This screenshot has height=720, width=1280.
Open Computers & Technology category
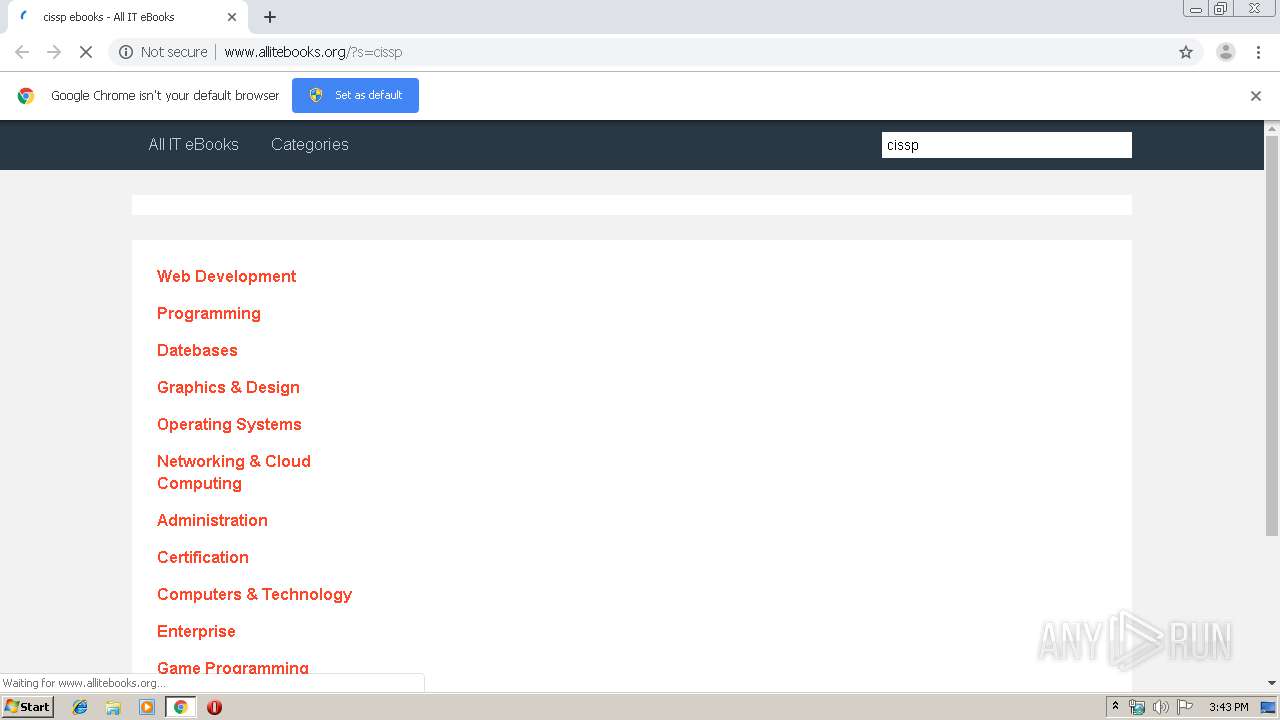point(255,594)
